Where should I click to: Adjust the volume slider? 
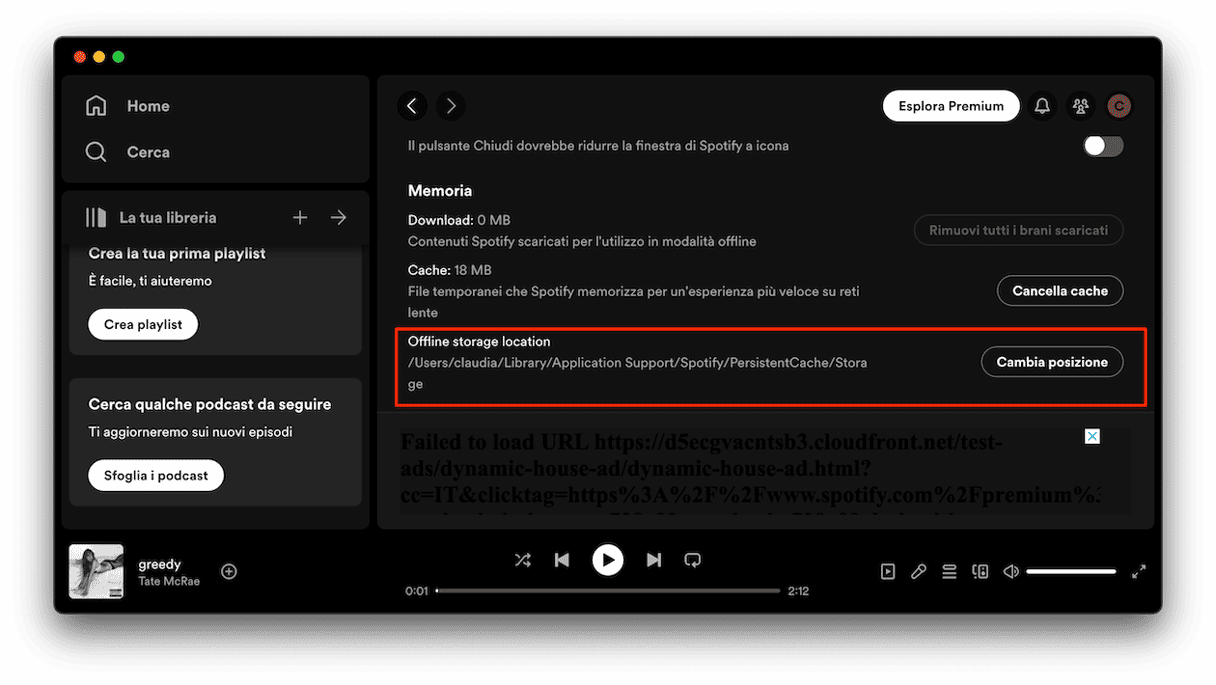pos(1070,572)
